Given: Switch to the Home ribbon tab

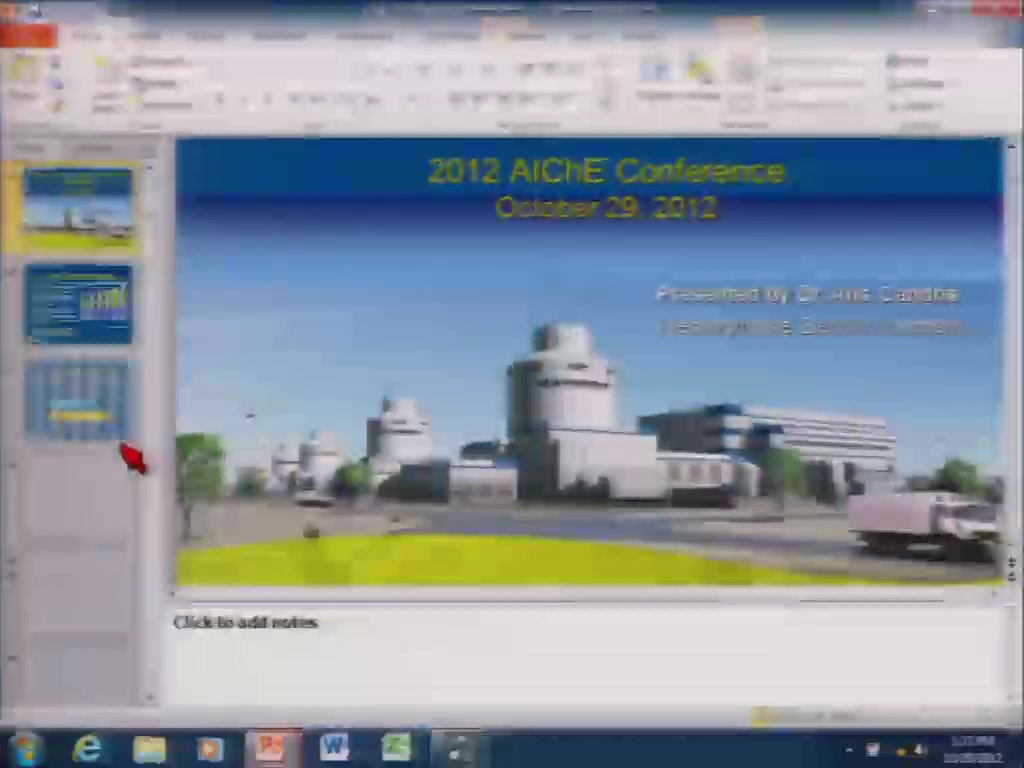Looking at the screenshot, I should tap(88, 36).
